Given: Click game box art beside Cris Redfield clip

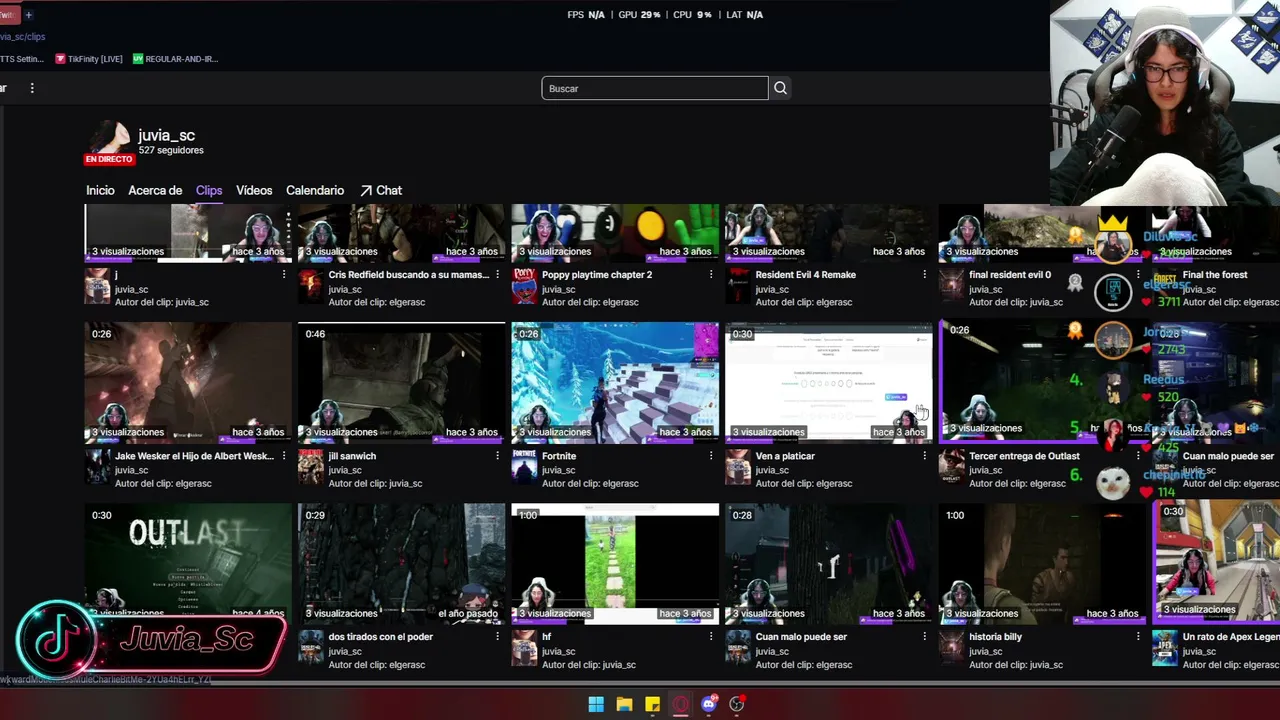Looking at the screenshot, I should [x=311, y=284].
